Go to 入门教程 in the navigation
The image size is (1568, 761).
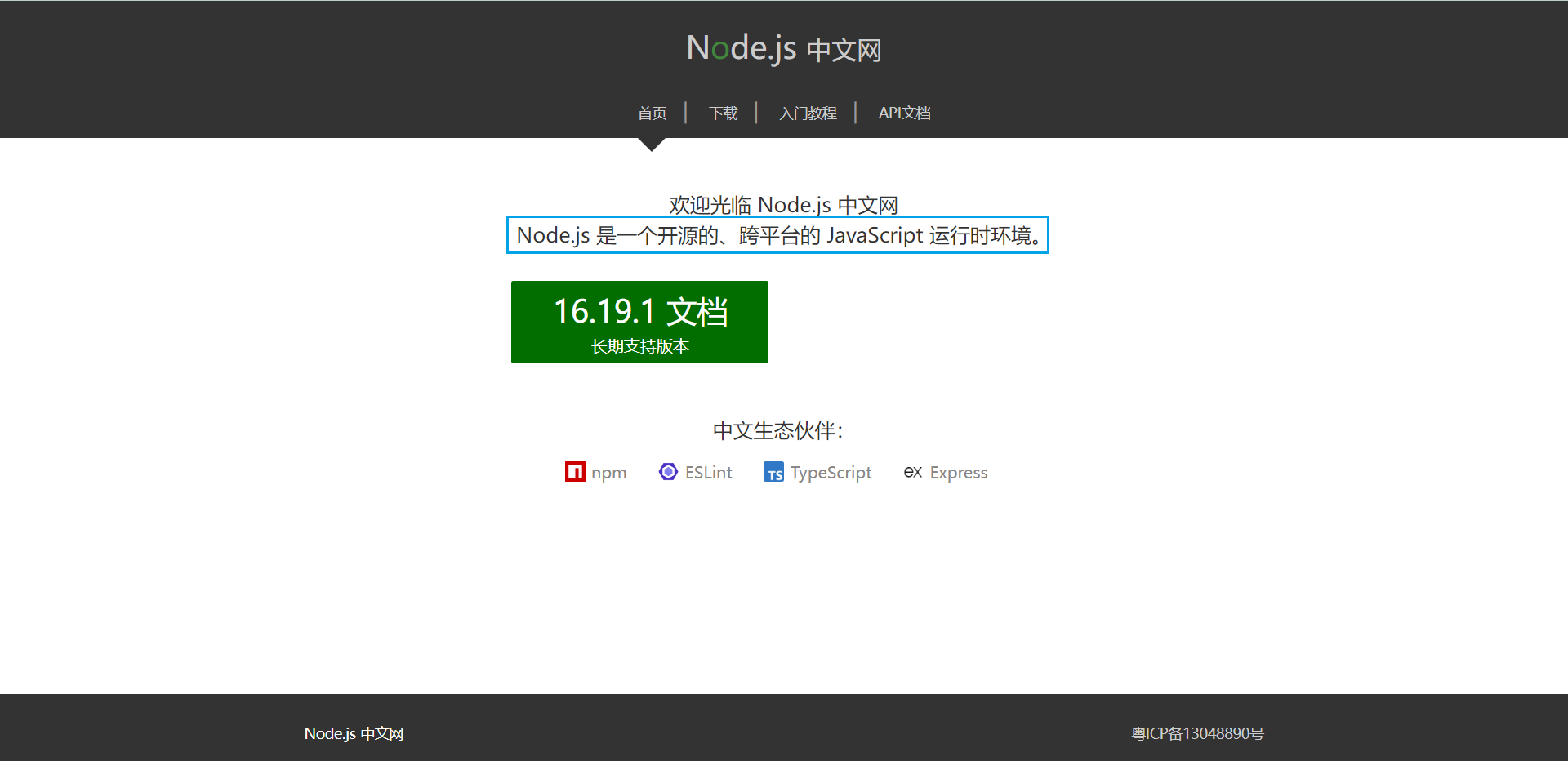click(808, 113)
